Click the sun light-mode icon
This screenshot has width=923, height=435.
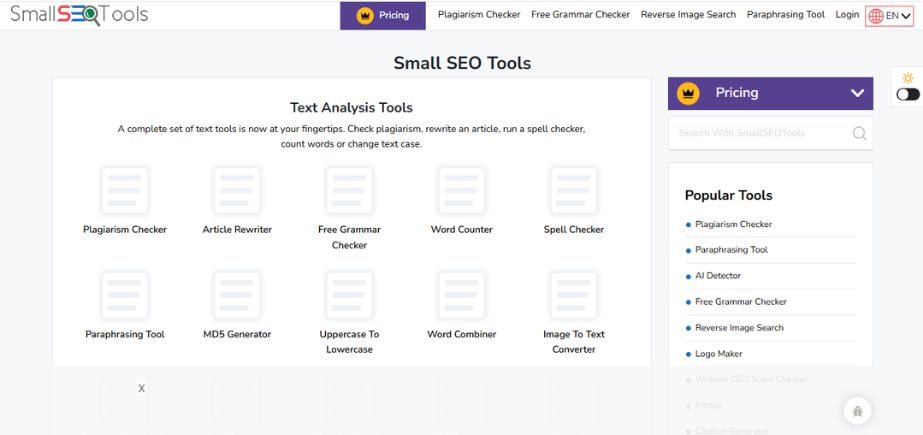[x=908, y=78]
